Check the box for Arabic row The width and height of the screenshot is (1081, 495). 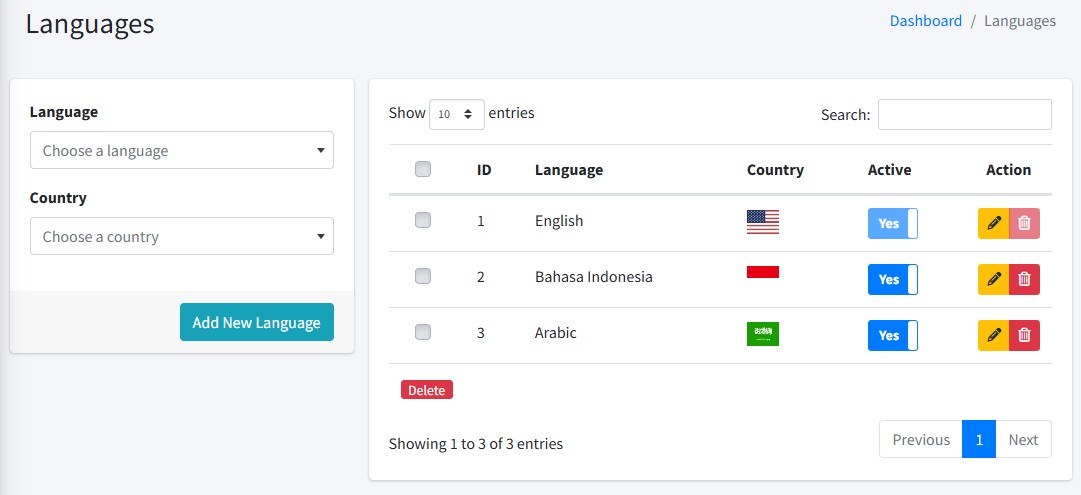pos(423,332)
